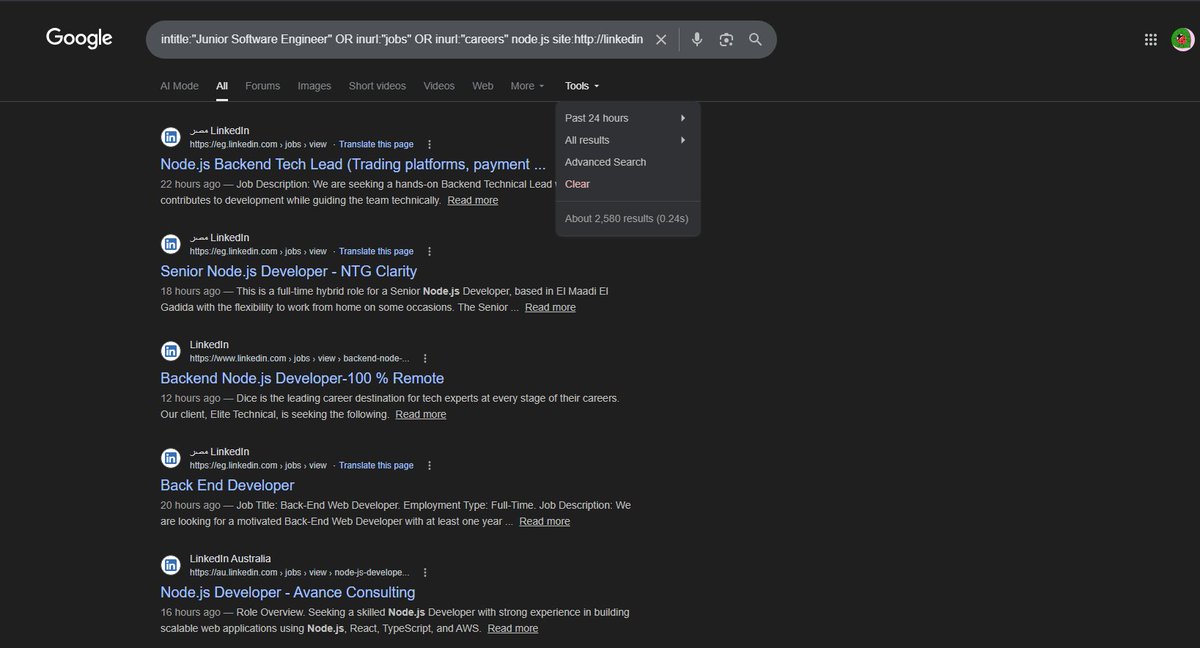The height and width of the screenshot is (648, 1200).
Task: Open Senior Node.js Developer - NTG Clarity link
Action: pos(289,271)
